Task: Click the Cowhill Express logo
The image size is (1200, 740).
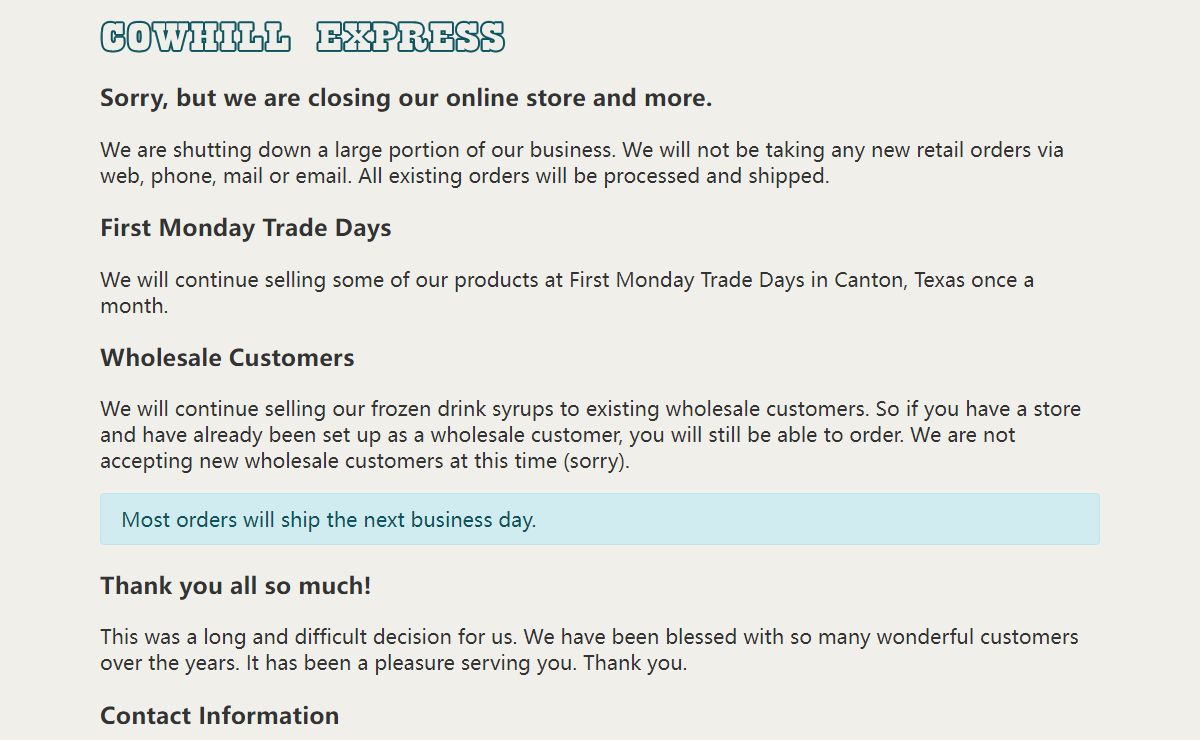Action: tap(303, 37)
